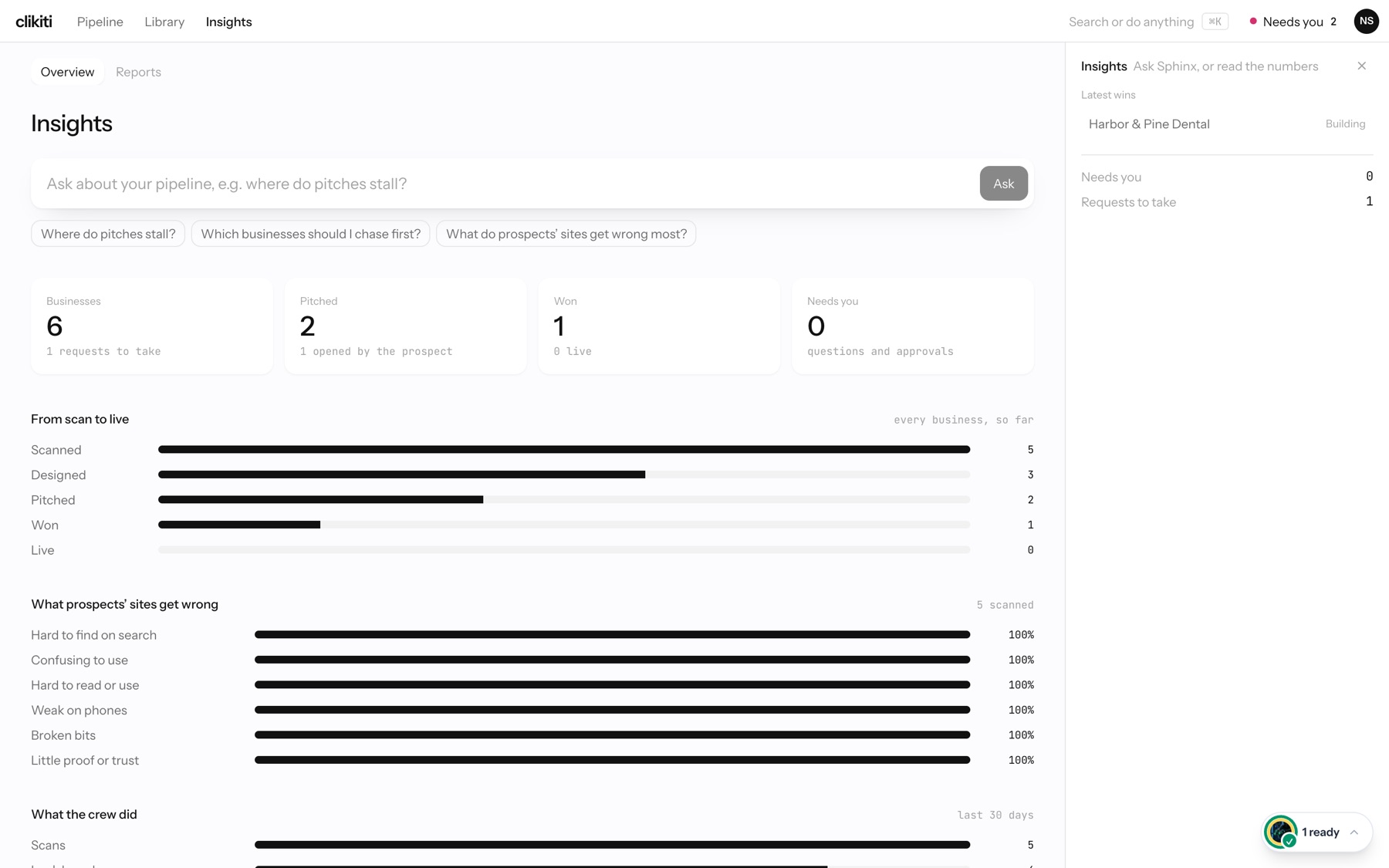Open Harbor & Pine Dental win

coord(1227,124)
